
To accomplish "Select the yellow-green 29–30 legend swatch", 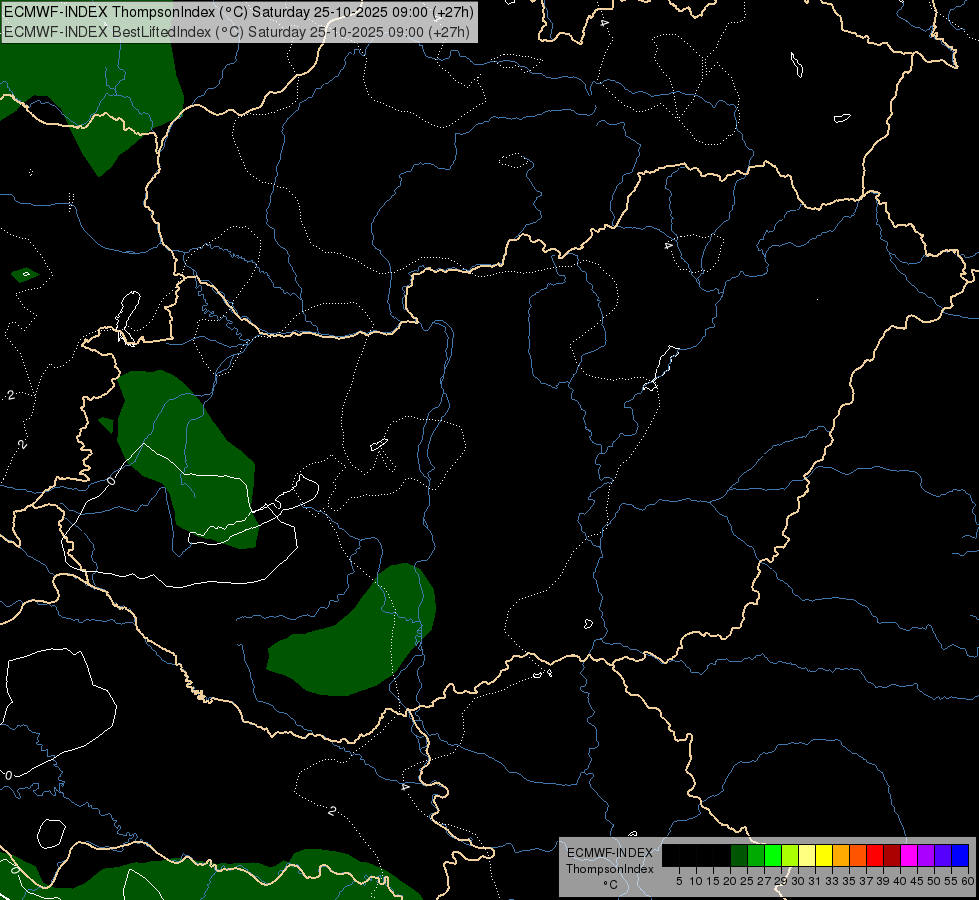I will coord(790,855).
